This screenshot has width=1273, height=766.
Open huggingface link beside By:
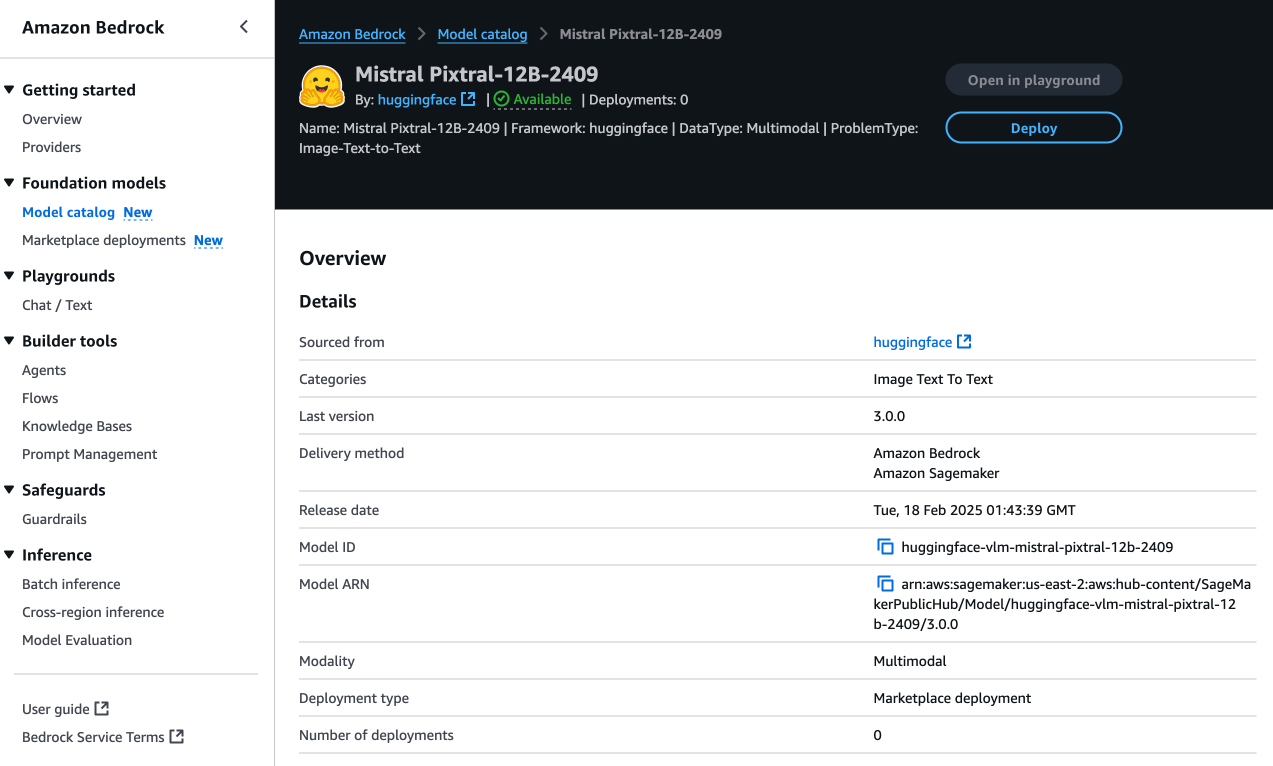click(417, 99)
